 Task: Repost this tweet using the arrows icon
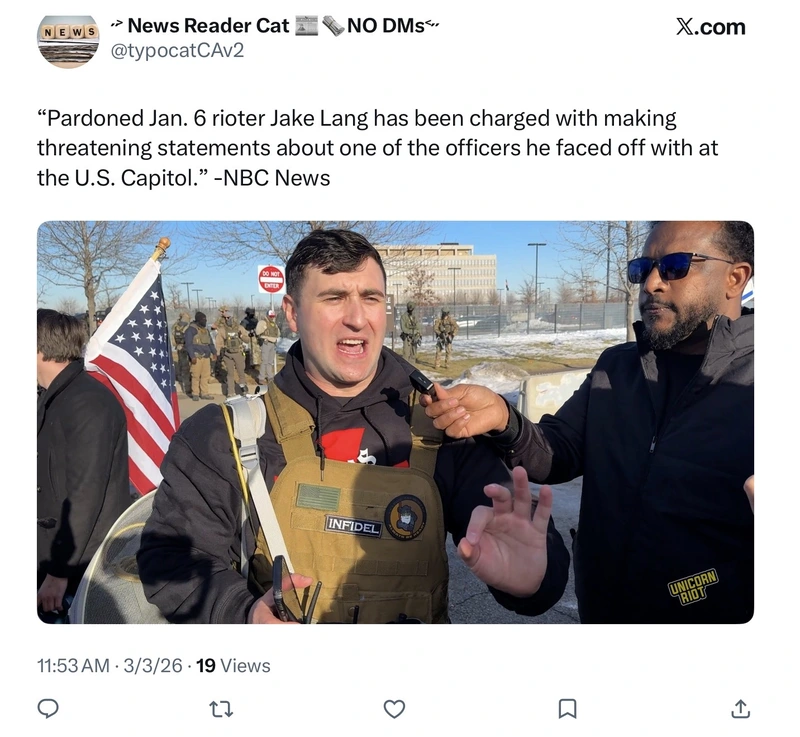(x=221, y=708)
